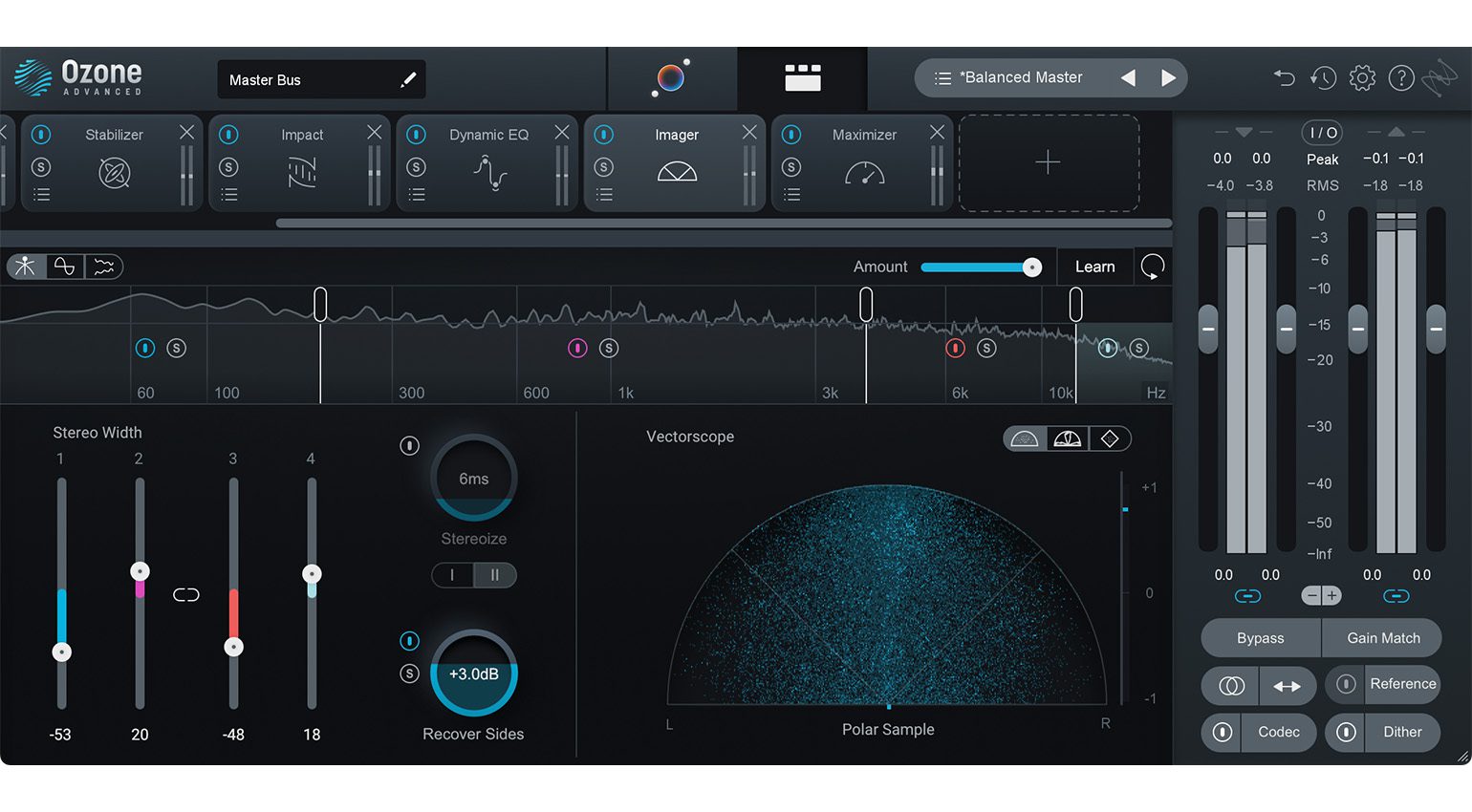
Task: Click the Amount slider handle
Action: pyautogui.click(x=1032, y=267)
